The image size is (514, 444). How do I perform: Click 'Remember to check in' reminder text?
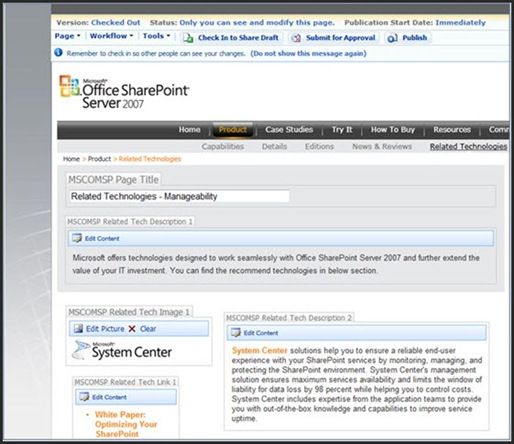tap(156, 53)
